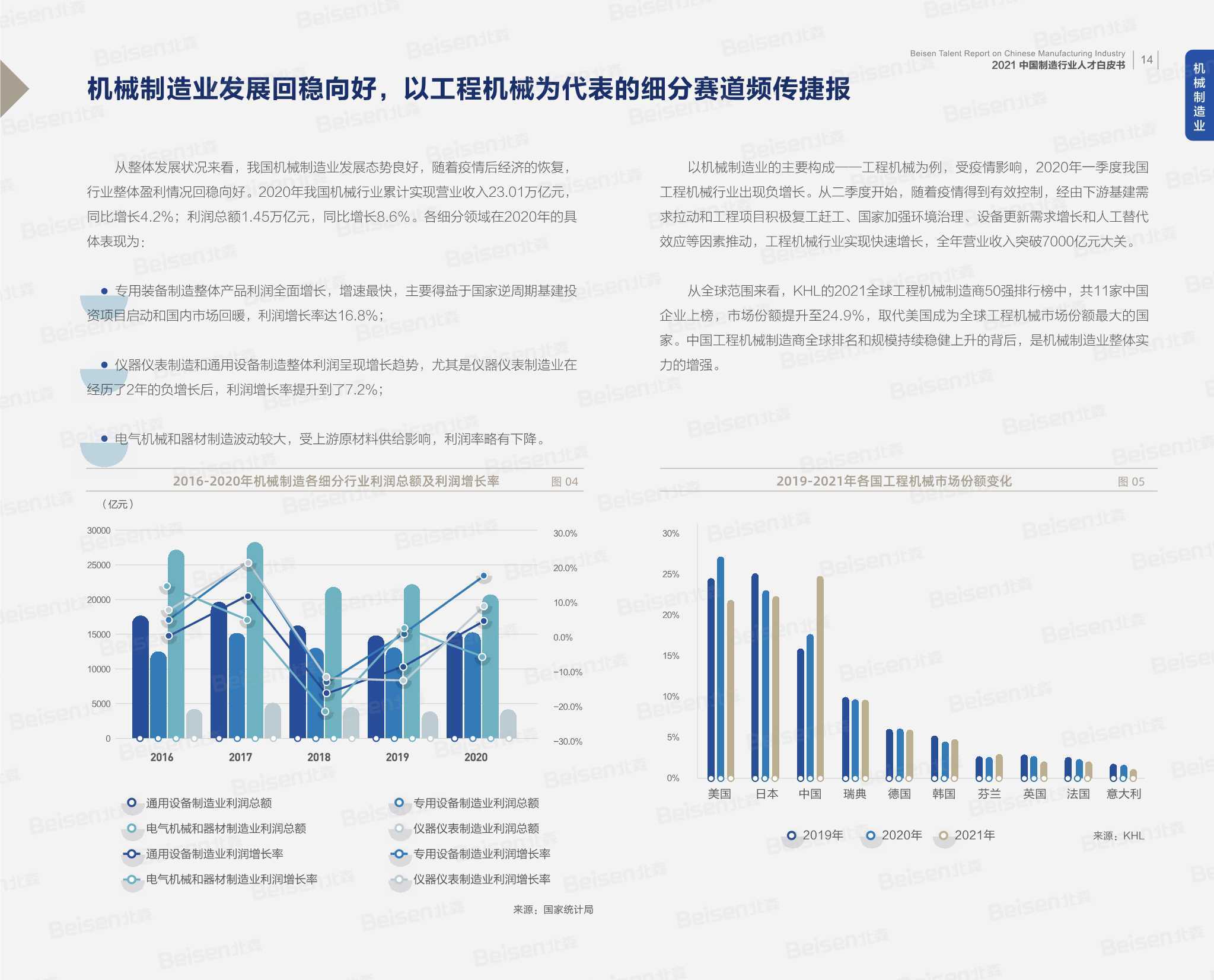Click the 20.0% right-axis value
Viewport: 1214px width, 980px height.
pos(565,568)
